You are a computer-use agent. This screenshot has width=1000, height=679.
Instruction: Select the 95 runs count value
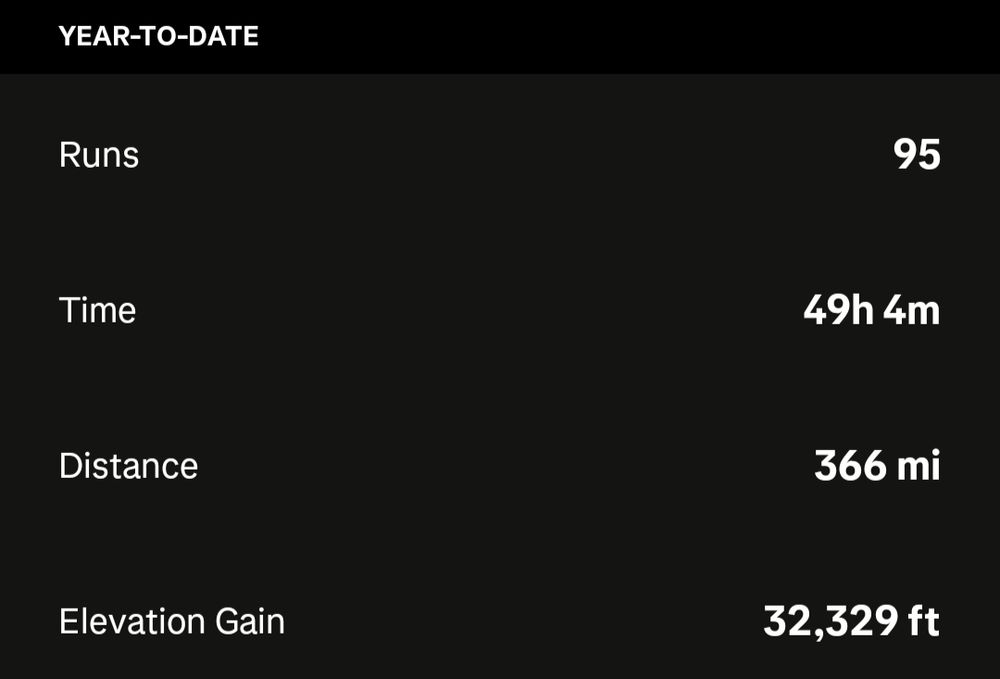click(x=916, y=154)
